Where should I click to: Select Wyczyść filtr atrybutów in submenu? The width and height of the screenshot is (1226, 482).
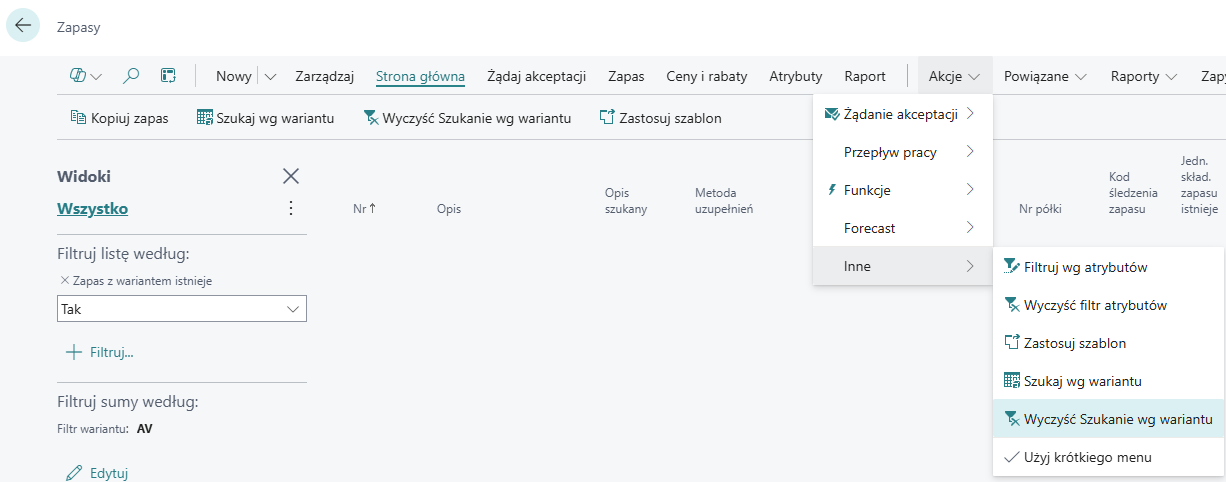pyautogui.click(x=1094, y=305)
